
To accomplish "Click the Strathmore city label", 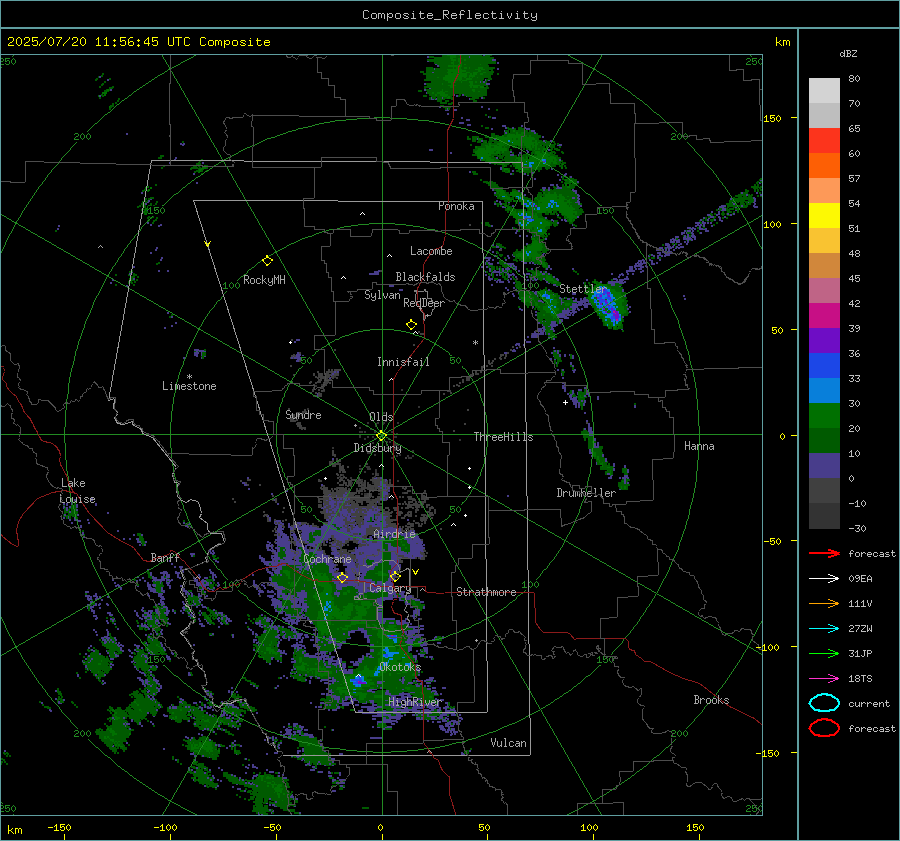I will (x=486, y=592).
